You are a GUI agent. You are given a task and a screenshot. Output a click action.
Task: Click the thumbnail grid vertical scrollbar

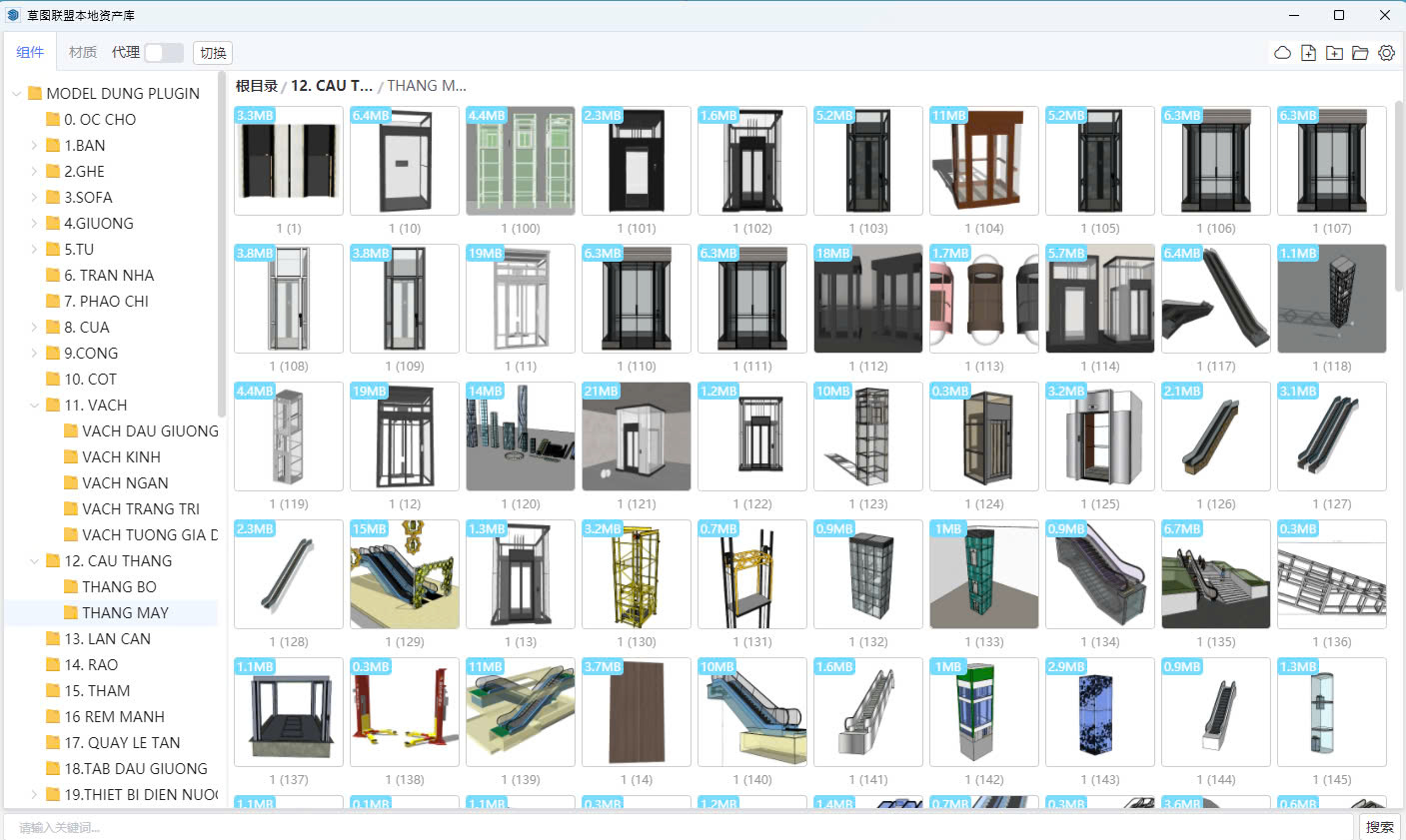pos(1399,195)
